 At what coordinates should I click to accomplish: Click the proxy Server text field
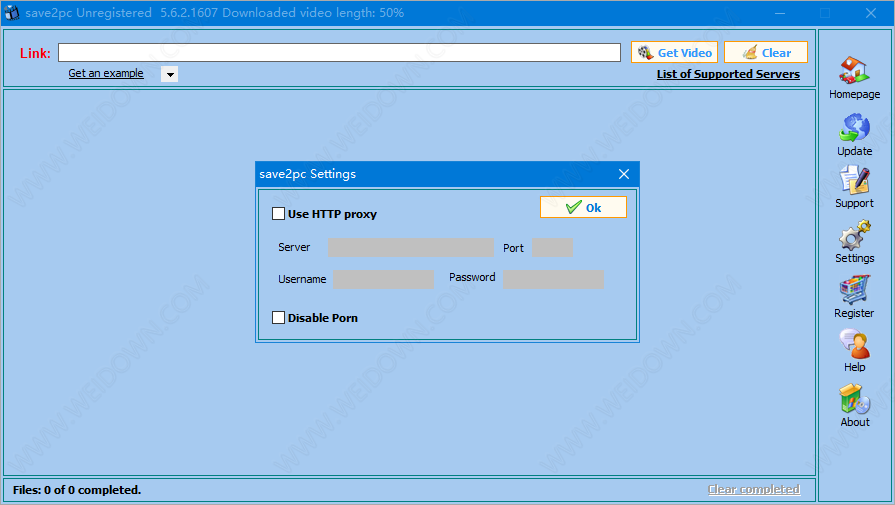point(410,248)
